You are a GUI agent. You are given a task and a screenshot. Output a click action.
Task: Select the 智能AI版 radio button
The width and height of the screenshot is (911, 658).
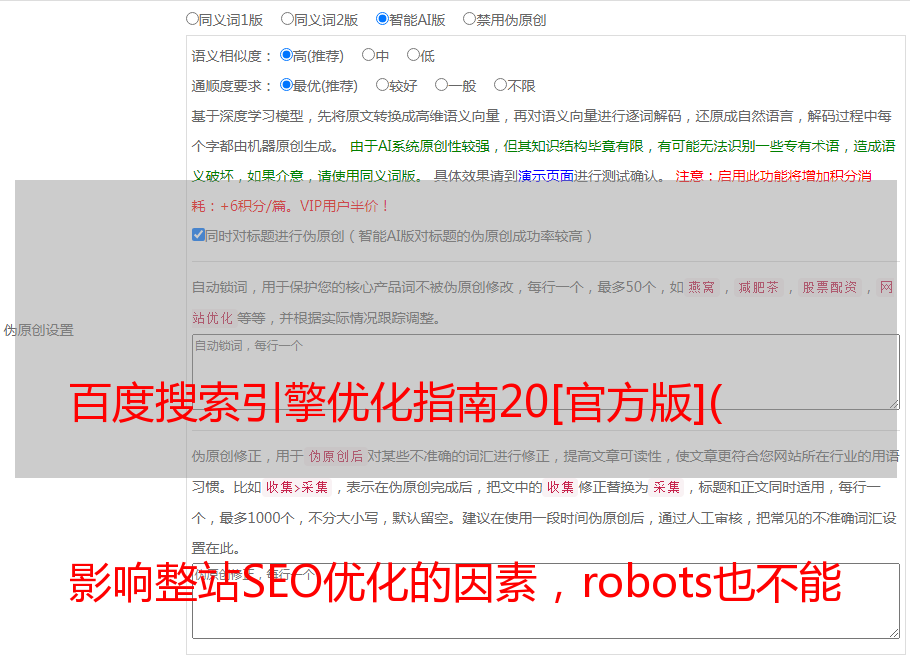coord(382,19)
